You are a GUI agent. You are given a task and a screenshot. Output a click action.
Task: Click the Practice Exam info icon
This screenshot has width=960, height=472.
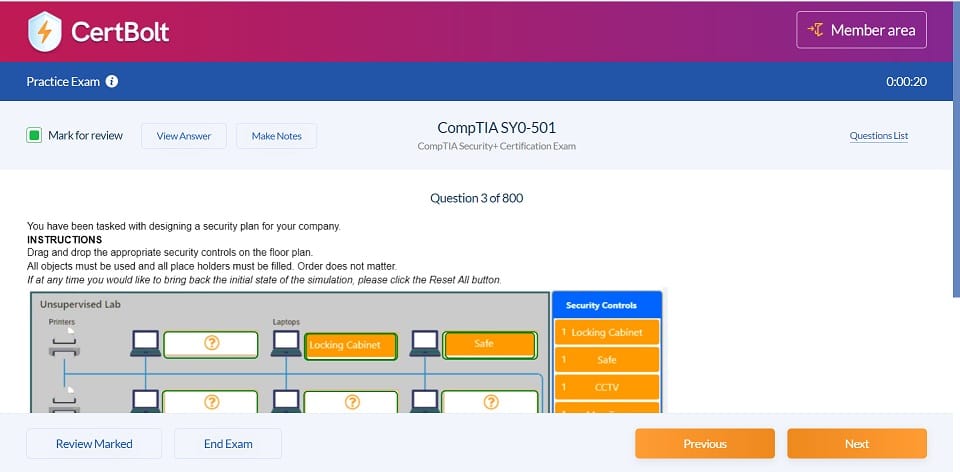pos(112,81)
